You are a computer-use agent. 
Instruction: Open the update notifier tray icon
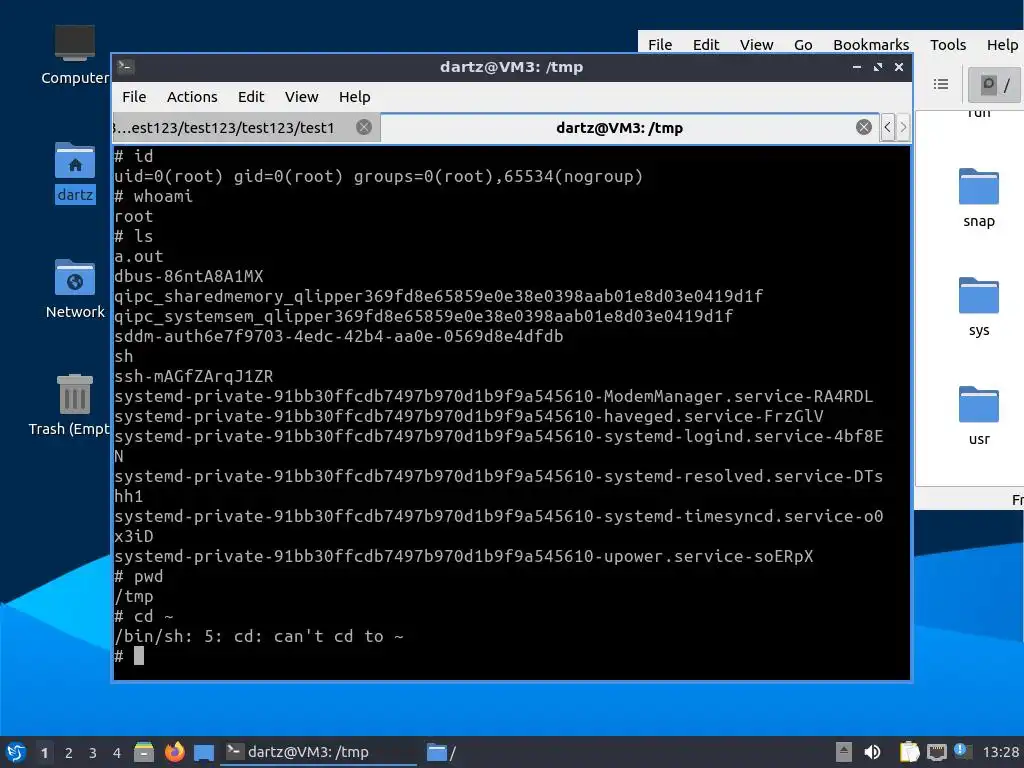point(961,751)
